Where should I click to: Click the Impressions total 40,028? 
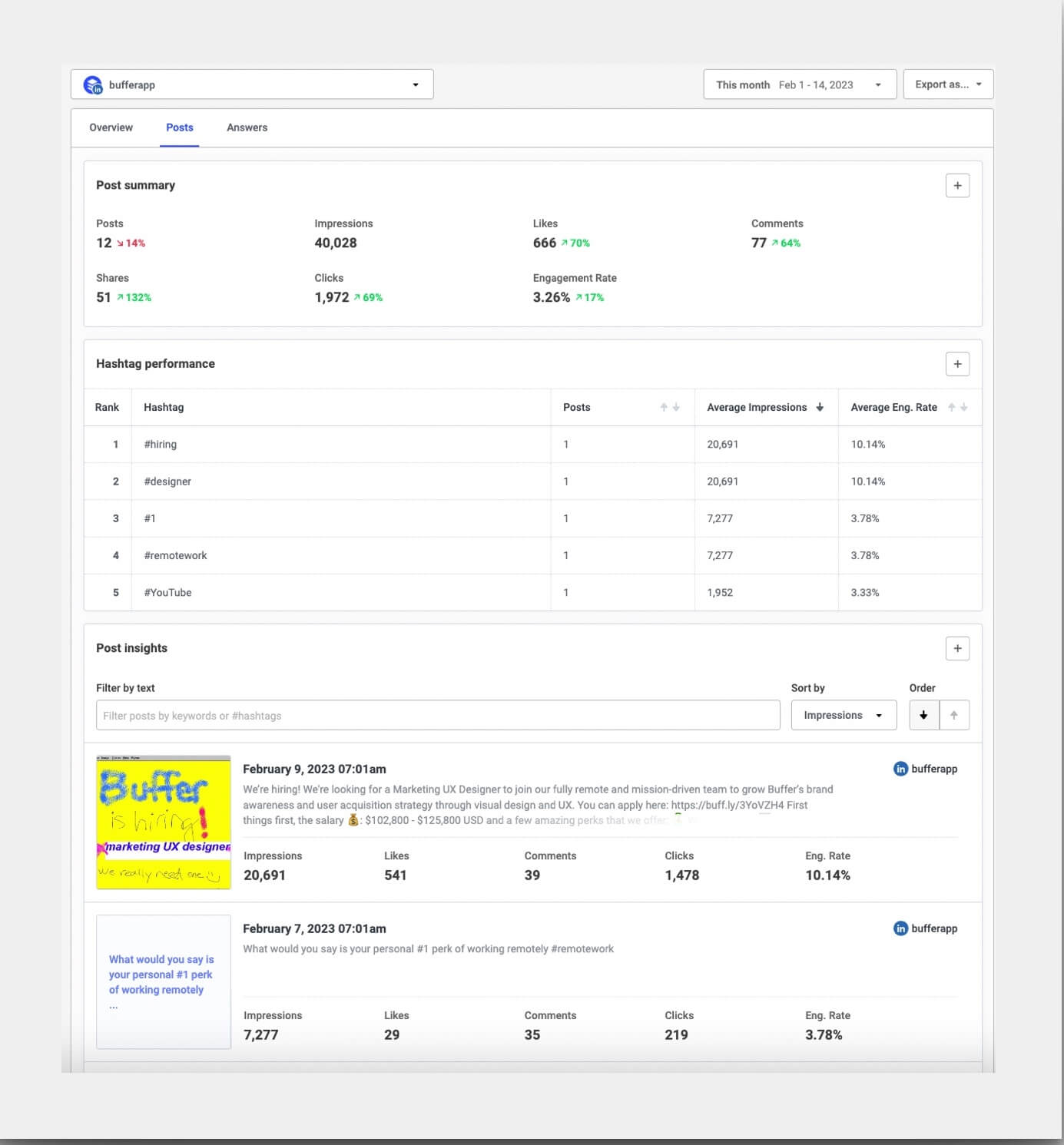click(x=336, y=243)
